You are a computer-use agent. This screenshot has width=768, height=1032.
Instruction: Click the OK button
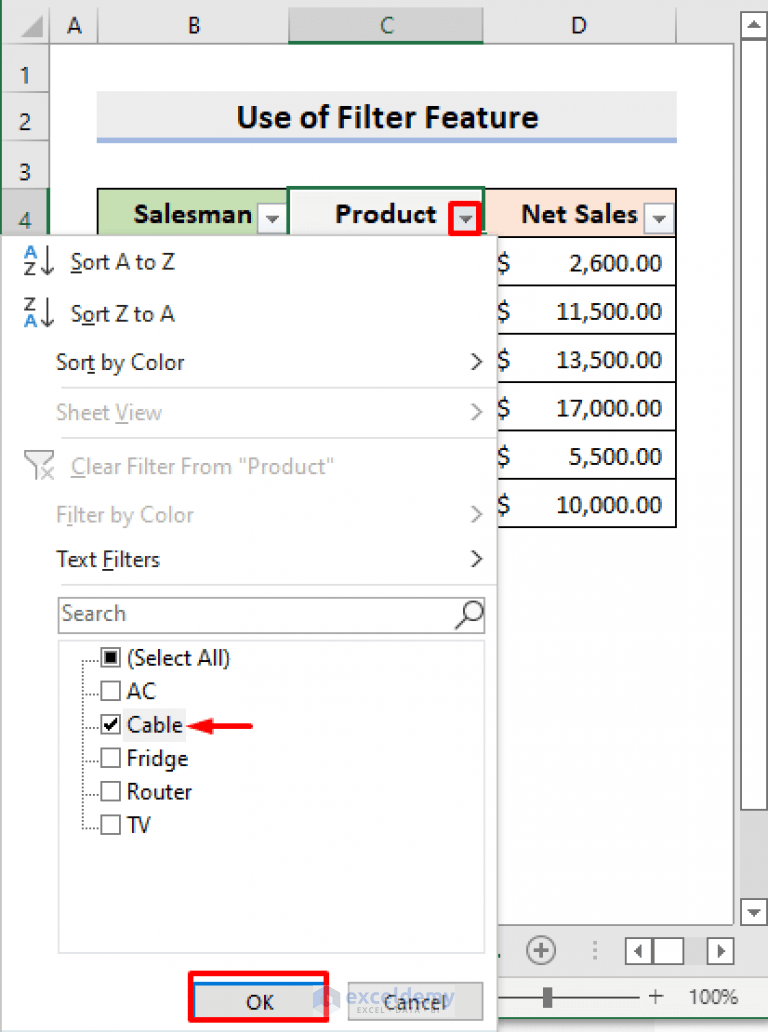pyautogui.click(x=259, y=998)
